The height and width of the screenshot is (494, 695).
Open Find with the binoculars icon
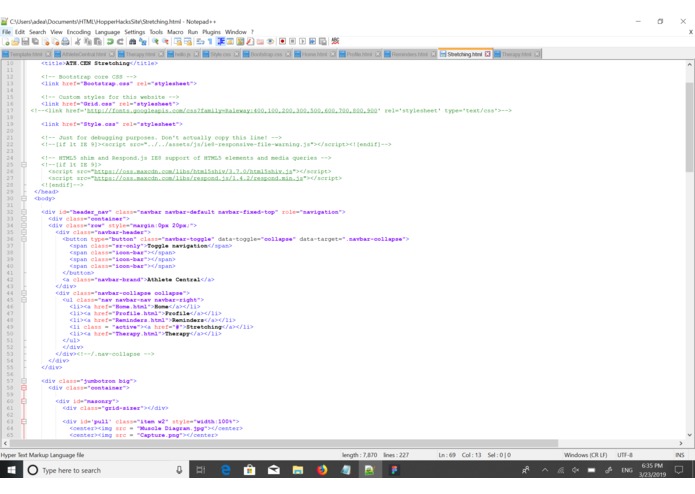coord(132,42)
